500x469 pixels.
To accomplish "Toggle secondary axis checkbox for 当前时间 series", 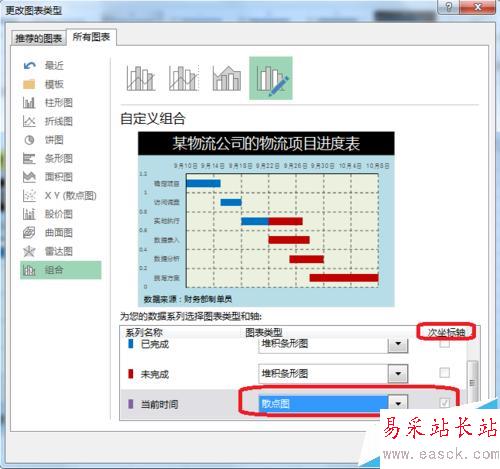I will click(x=444, y=403).
